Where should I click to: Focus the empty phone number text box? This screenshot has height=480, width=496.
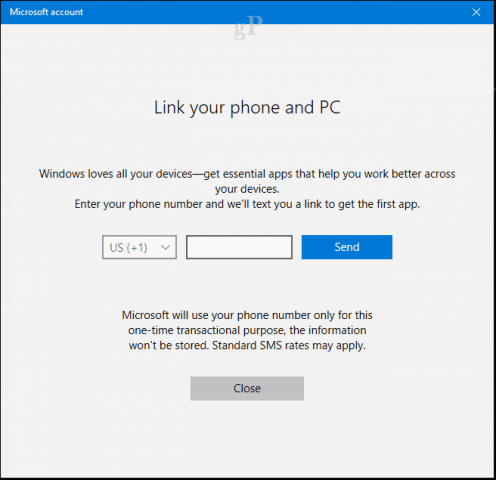[239, 247]
